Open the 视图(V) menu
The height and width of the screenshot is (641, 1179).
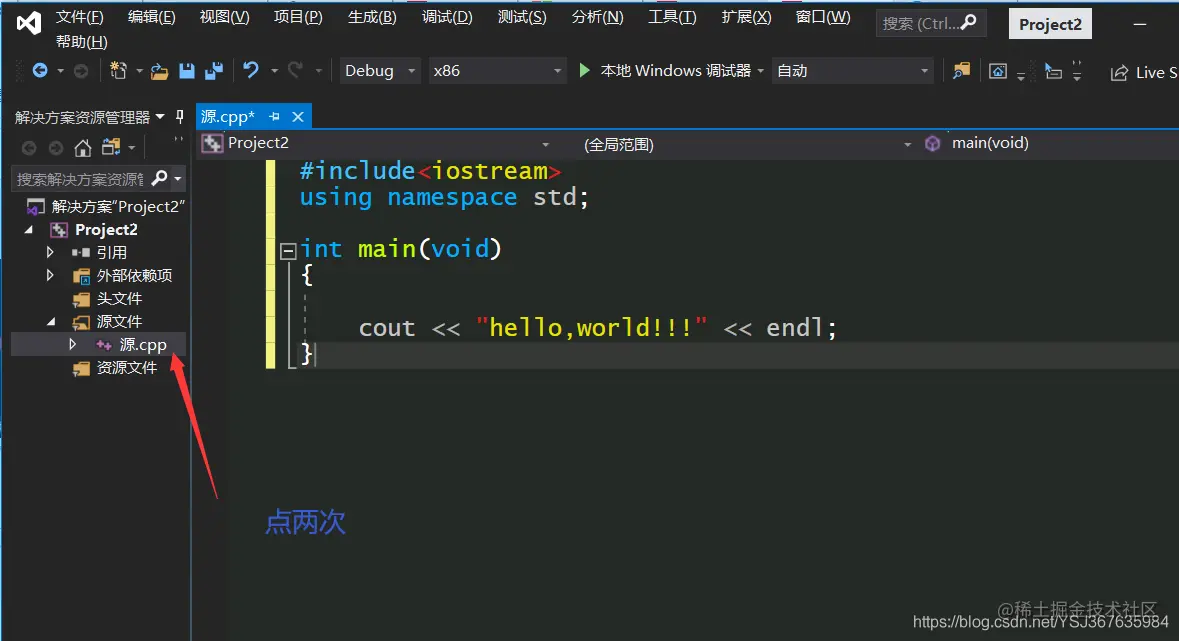coord(224,17)
